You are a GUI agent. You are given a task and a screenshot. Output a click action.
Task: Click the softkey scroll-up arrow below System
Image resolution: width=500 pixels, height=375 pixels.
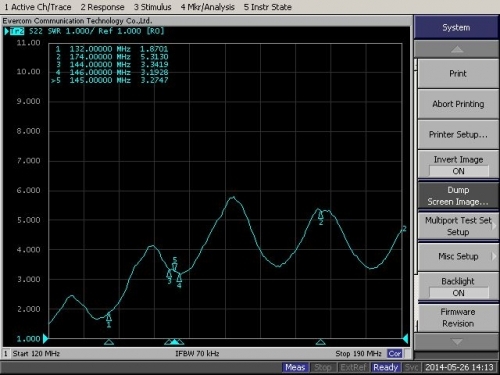456,49
